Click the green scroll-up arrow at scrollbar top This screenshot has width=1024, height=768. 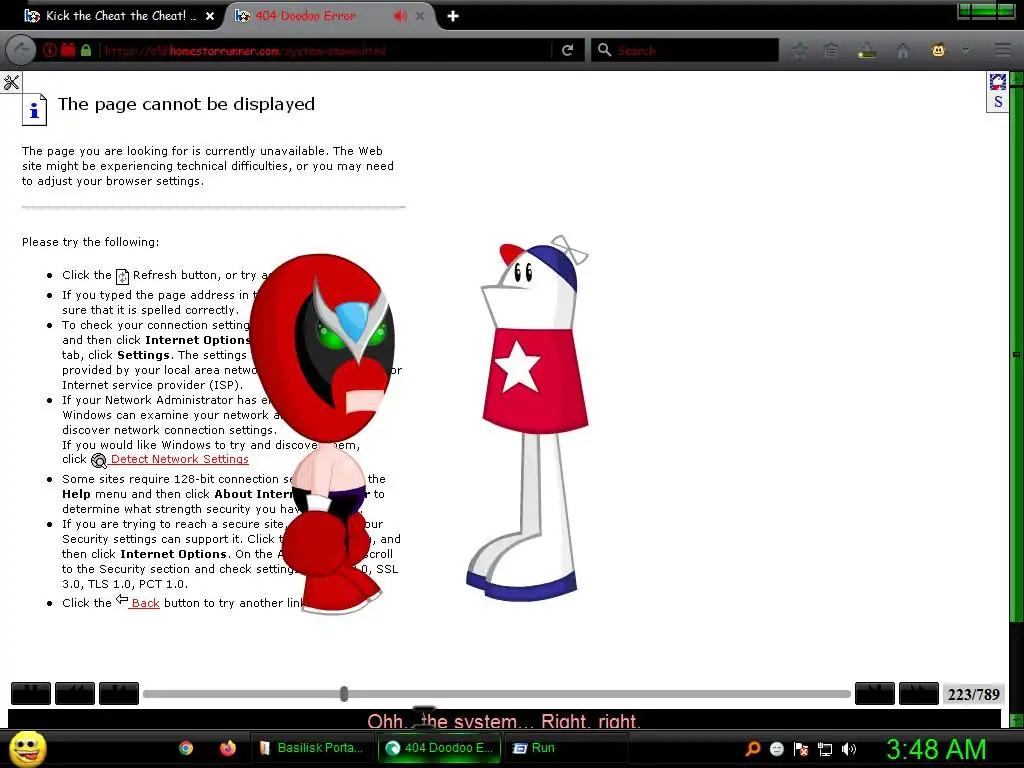1017,80
